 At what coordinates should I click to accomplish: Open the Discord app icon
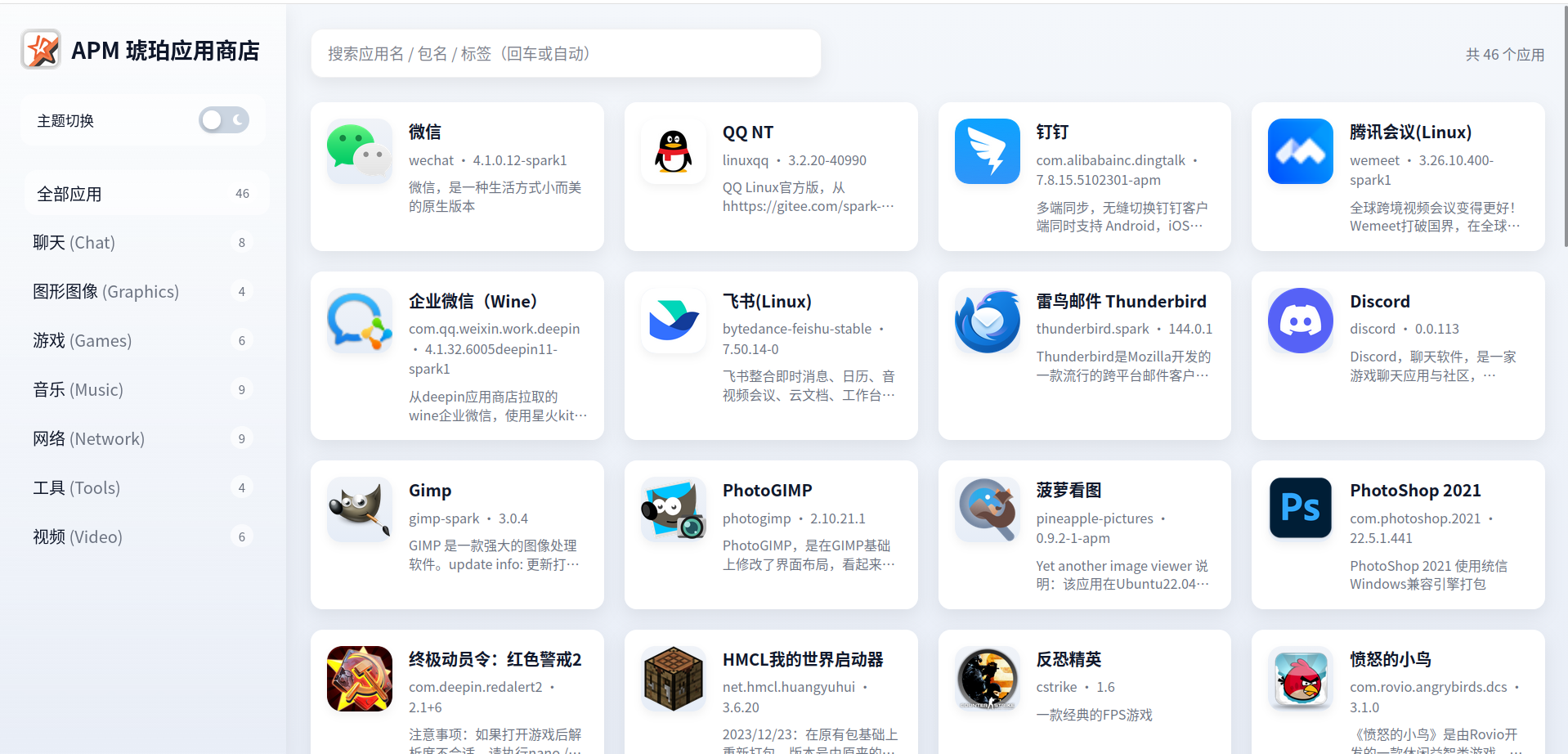1301,321
